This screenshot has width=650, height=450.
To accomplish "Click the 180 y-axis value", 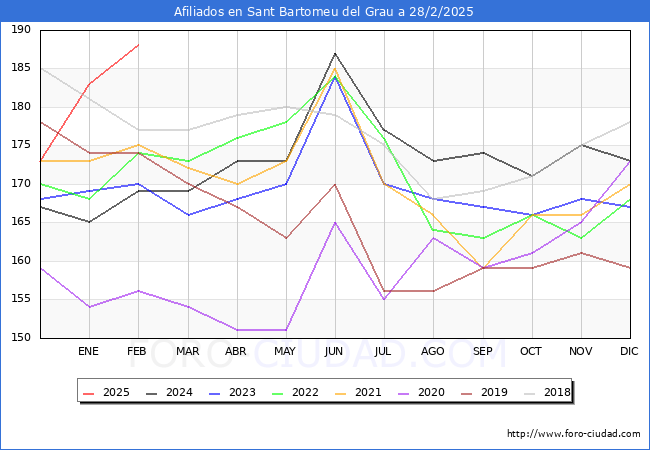I will pos(21,106).
